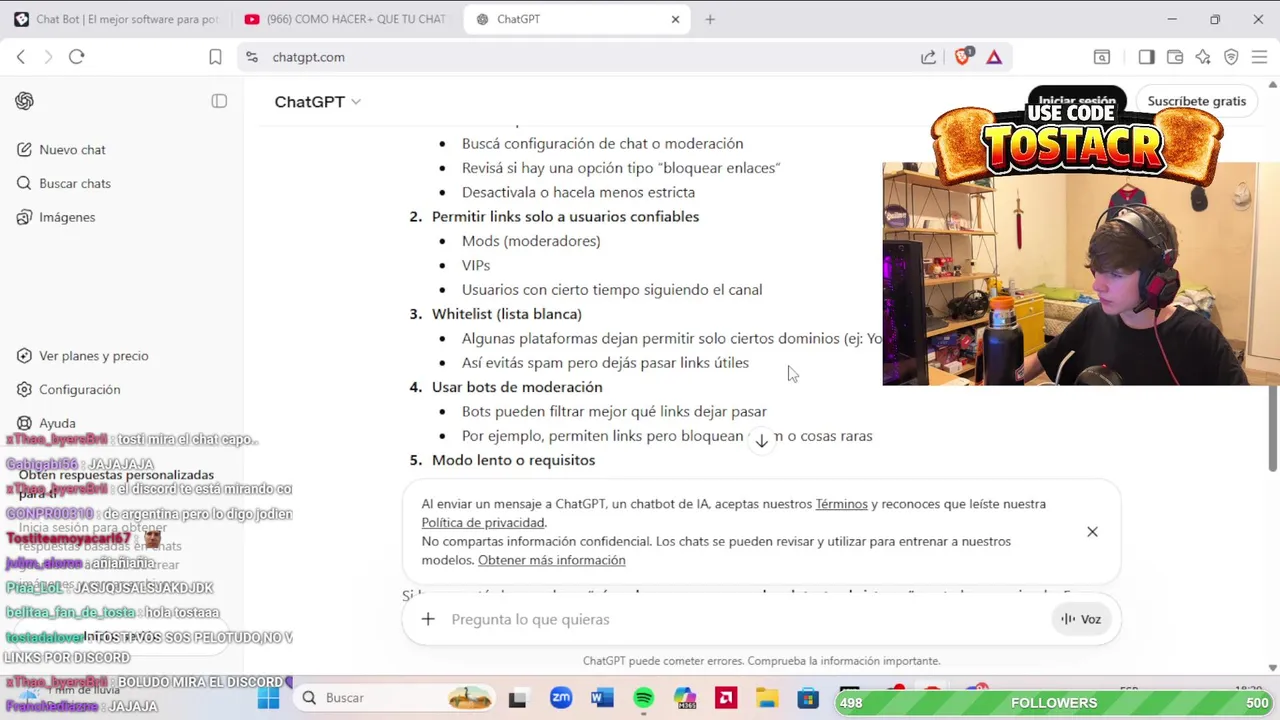Open Configuración in the sidebar
The image size is (1280, 720).
[x=69, y=390]
